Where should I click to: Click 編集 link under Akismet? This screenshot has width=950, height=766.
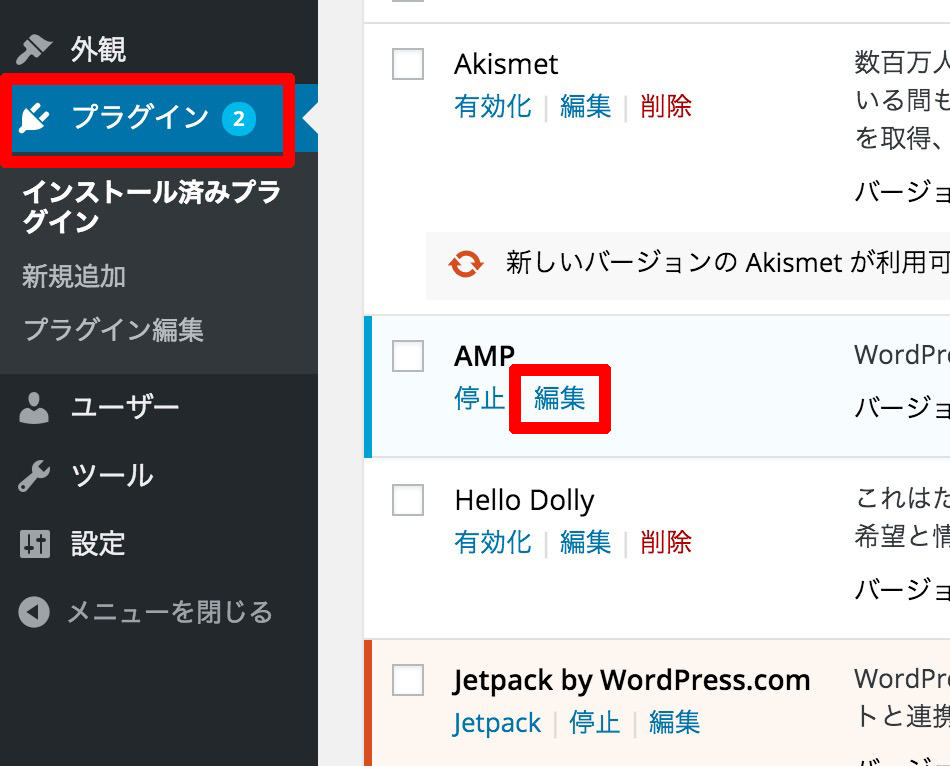click(585, 107)
